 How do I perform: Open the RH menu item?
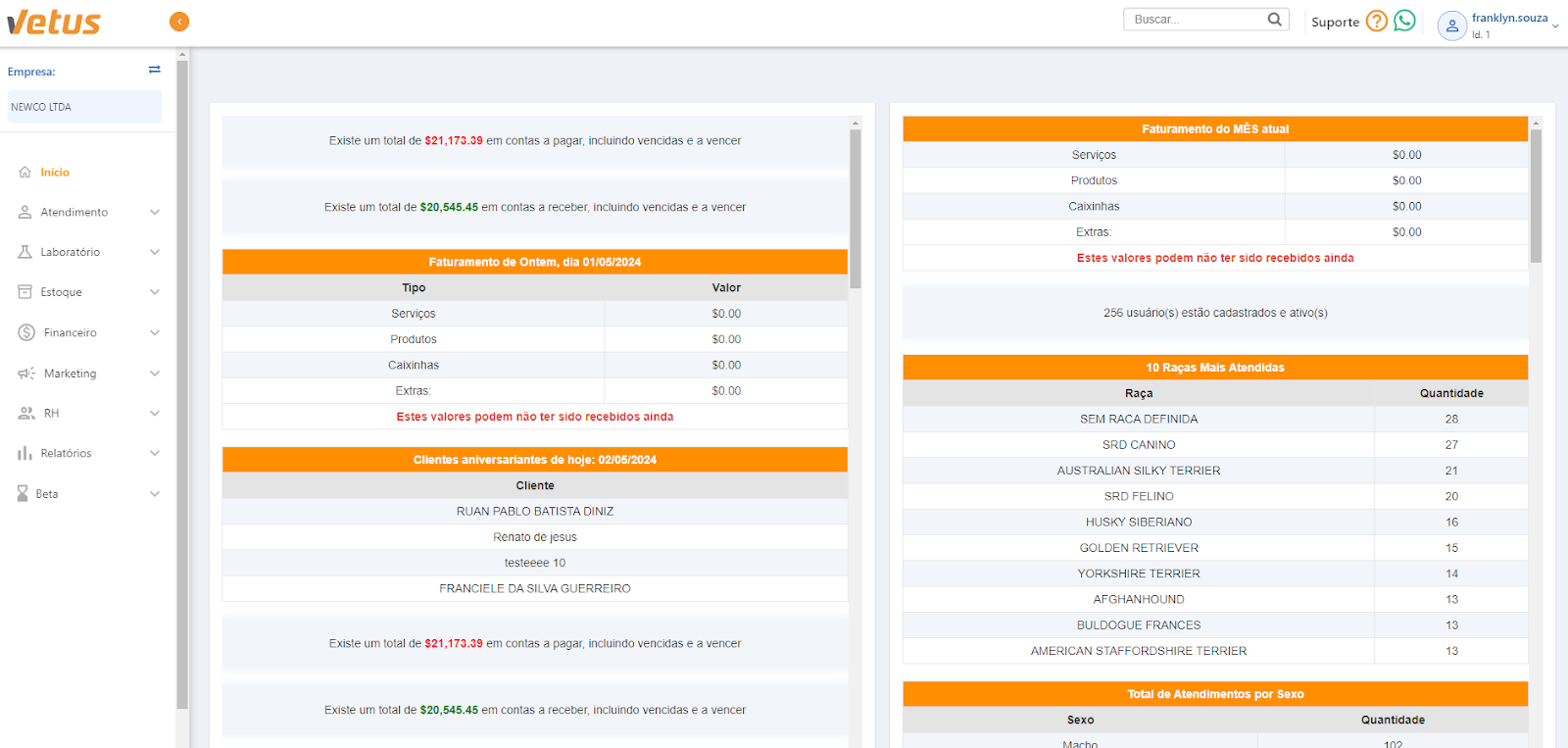[51, 414]
